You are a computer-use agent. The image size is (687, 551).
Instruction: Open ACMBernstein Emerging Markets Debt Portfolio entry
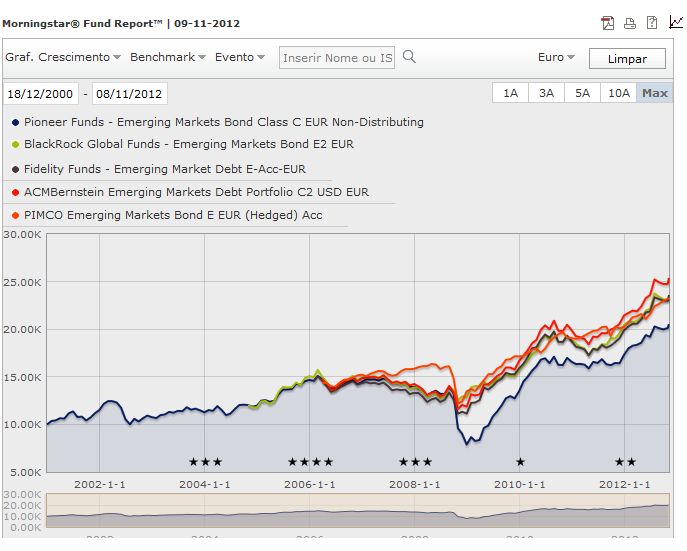[196, 192]
